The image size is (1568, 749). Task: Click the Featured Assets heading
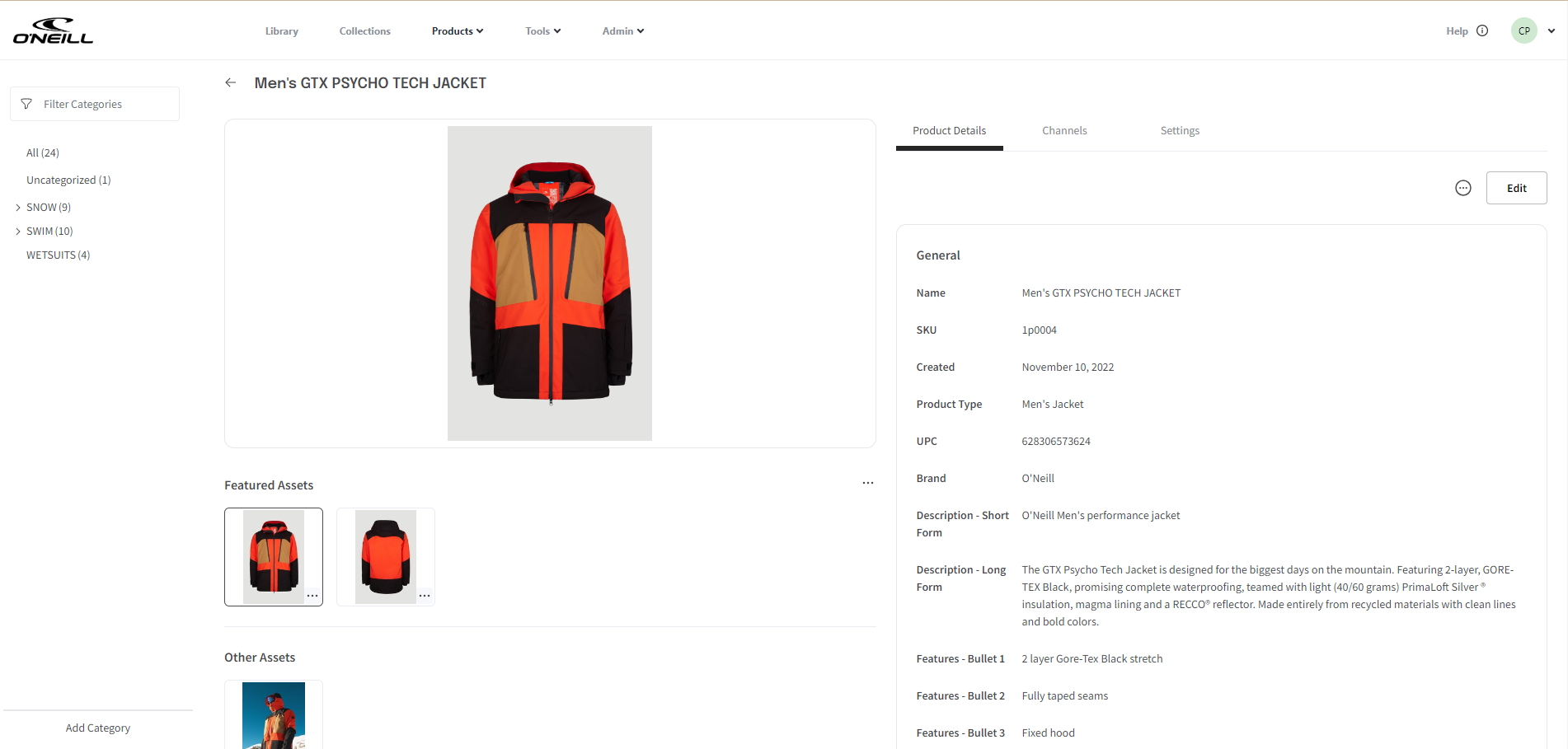(x=269, y=485)
